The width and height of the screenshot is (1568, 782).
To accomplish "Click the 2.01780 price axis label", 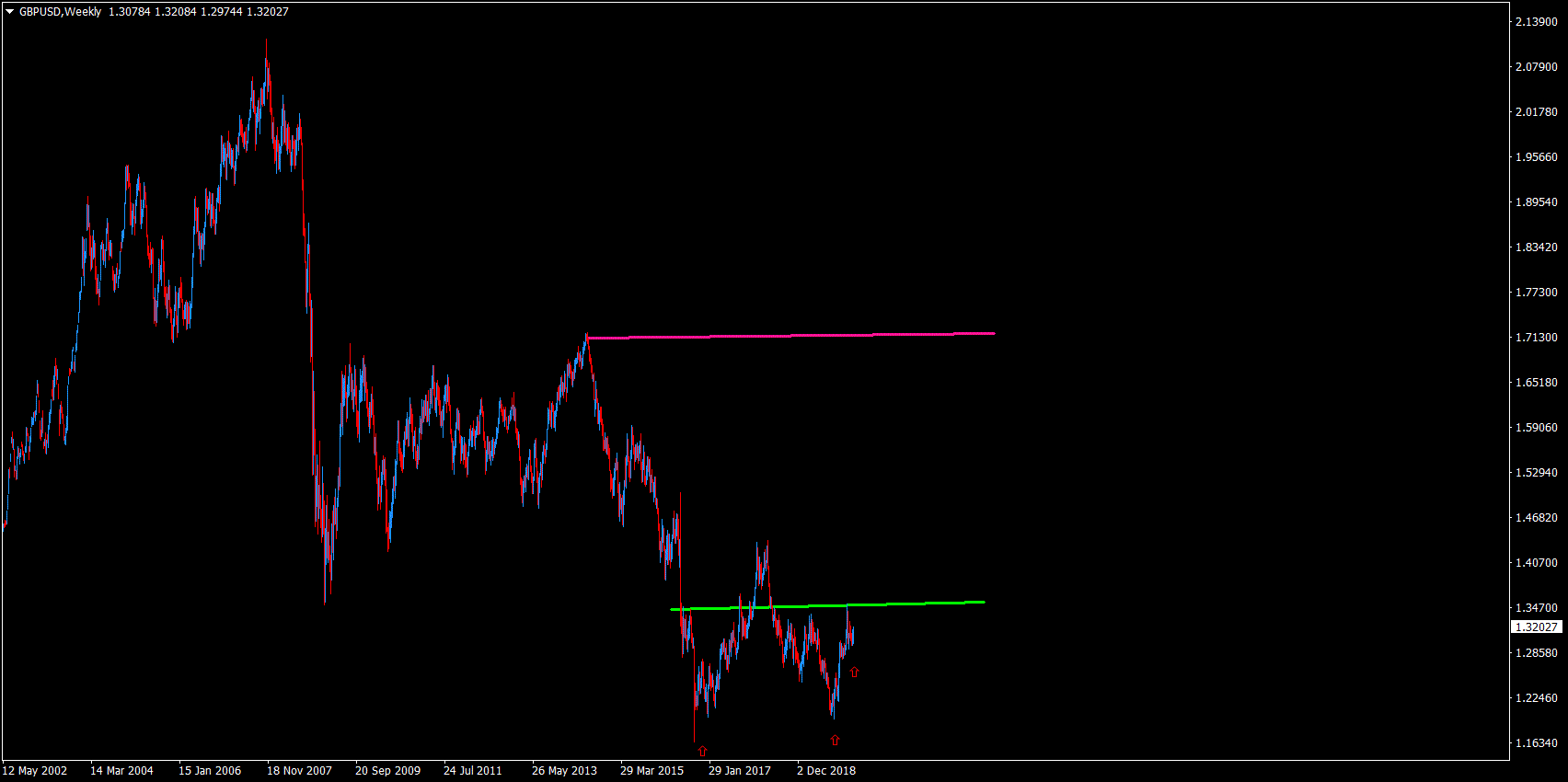I will tap(1537, 112).
